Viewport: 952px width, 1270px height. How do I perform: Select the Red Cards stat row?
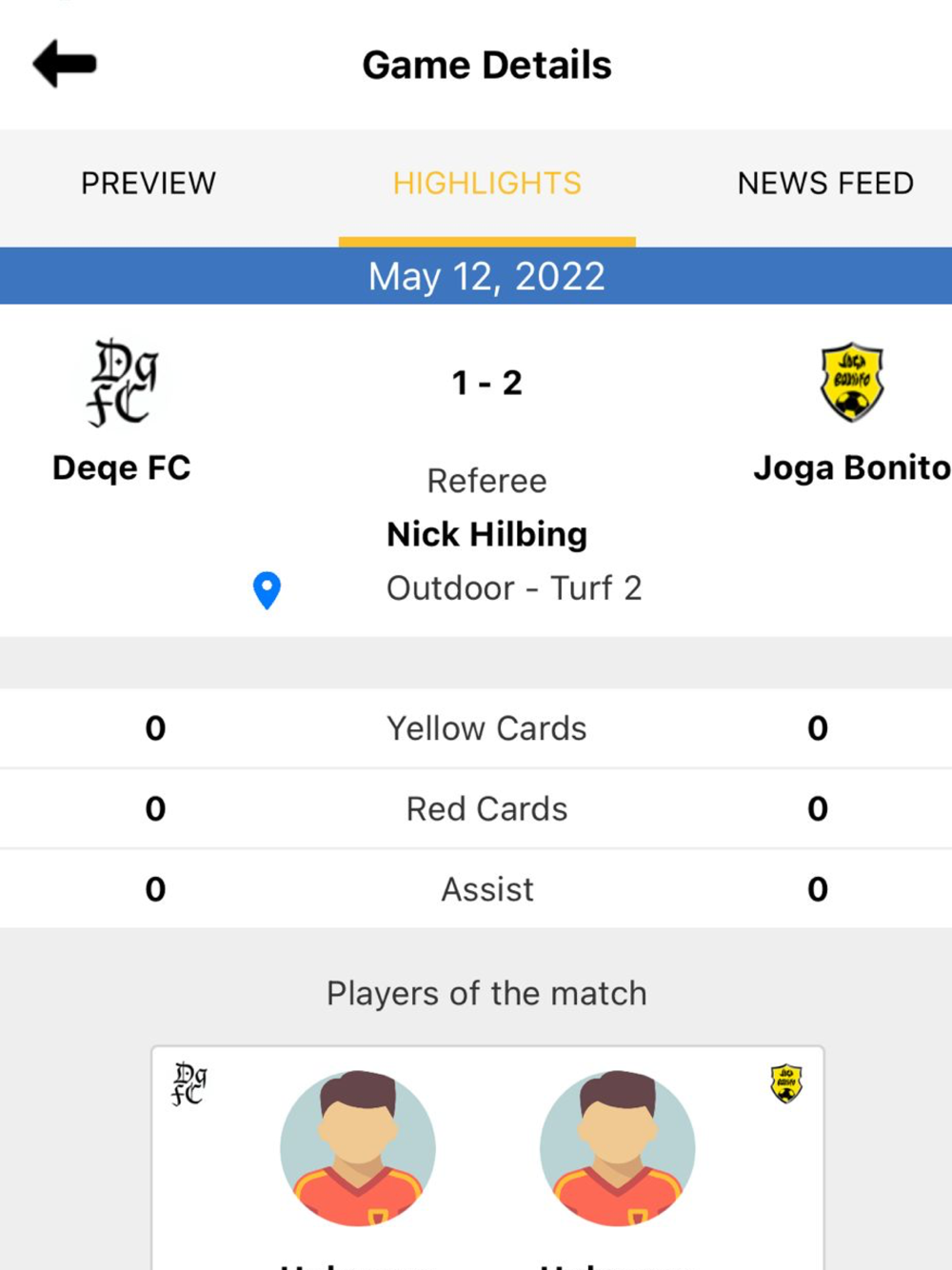476,808
